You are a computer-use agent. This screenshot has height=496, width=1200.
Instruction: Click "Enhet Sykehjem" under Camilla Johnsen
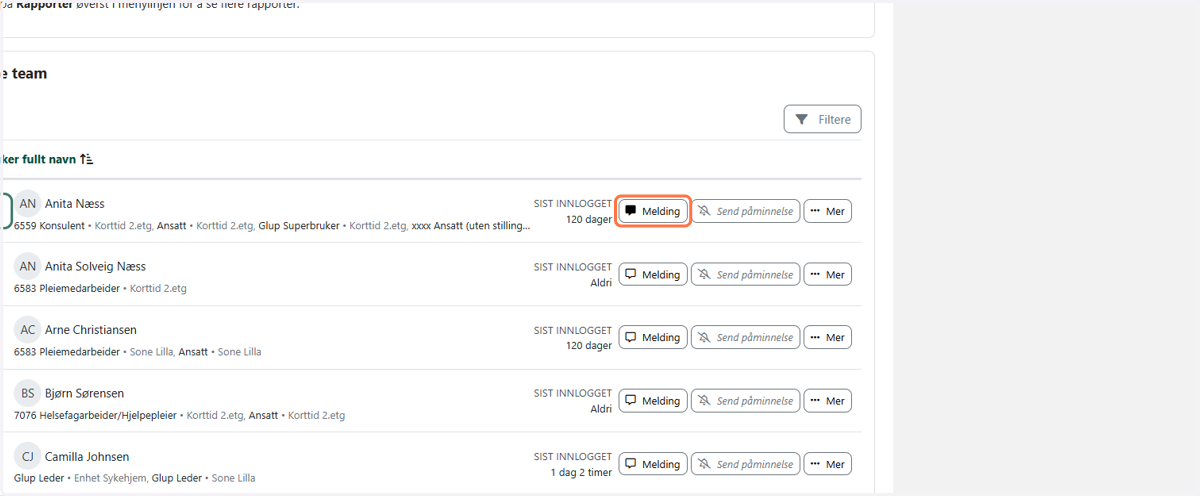click(x=111, y=478)
